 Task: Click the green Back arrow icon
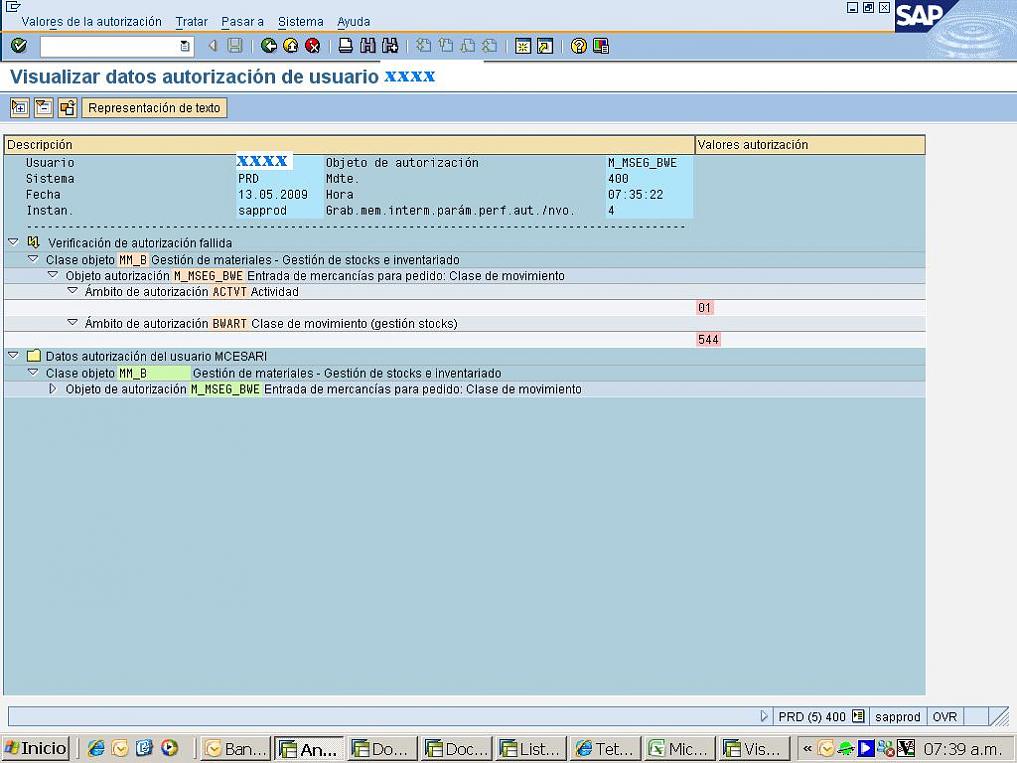[x=268, y=46]
